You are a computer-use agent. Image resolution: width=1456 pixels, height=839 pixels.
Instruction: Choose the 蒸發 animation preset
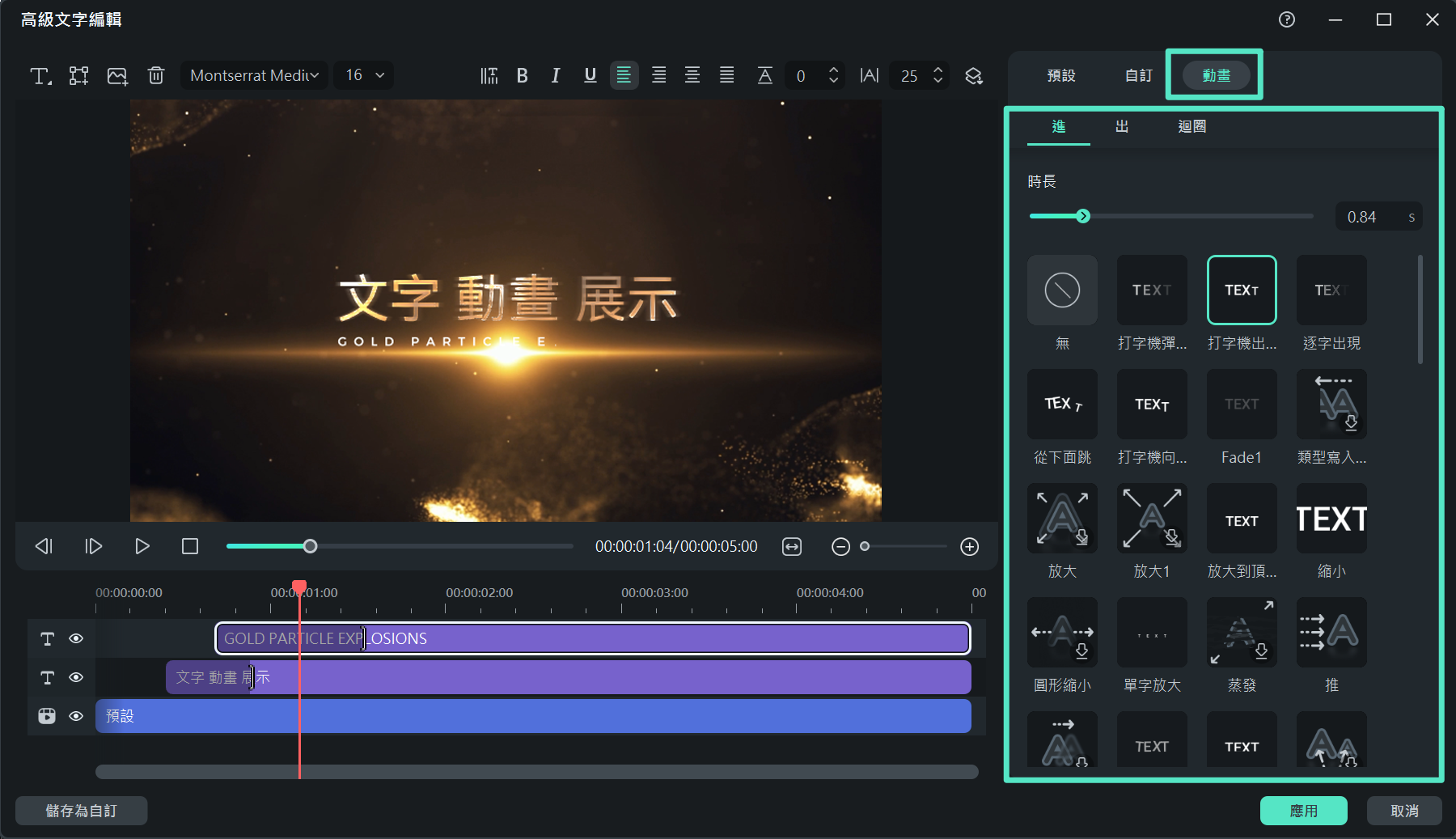(x=1242, y=633)
